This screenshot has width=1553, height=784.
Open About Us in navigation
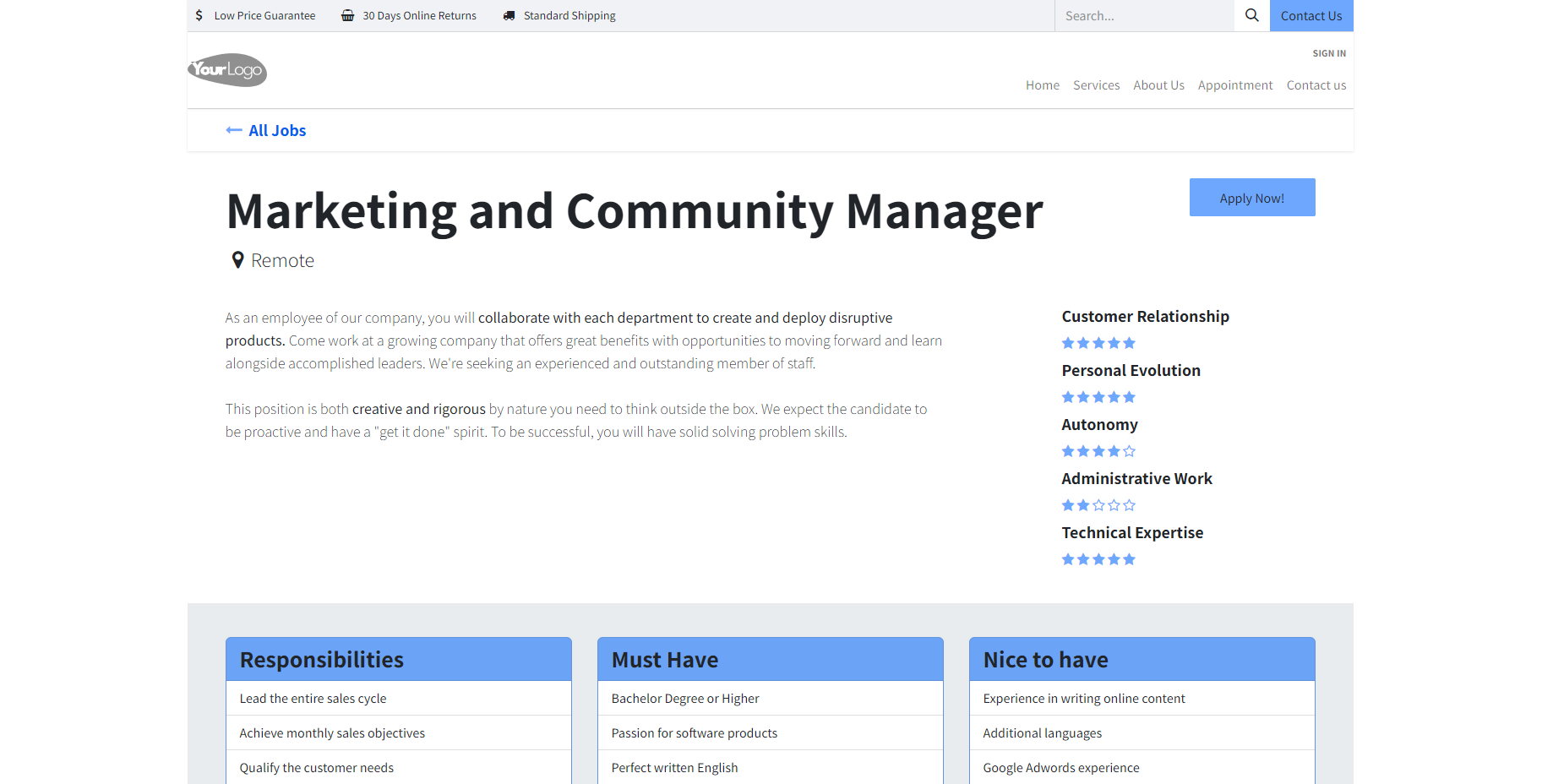pos(1158,85)
